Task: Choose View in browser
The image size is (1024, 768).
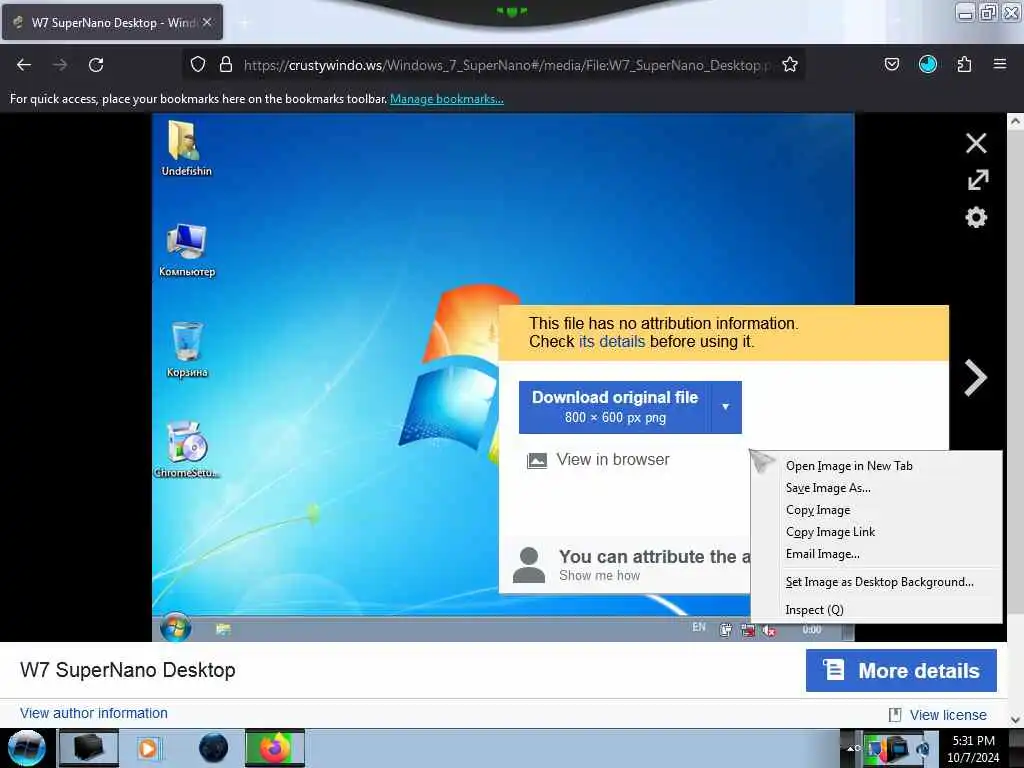Action: pyautogui.click(x=598, y=460)
